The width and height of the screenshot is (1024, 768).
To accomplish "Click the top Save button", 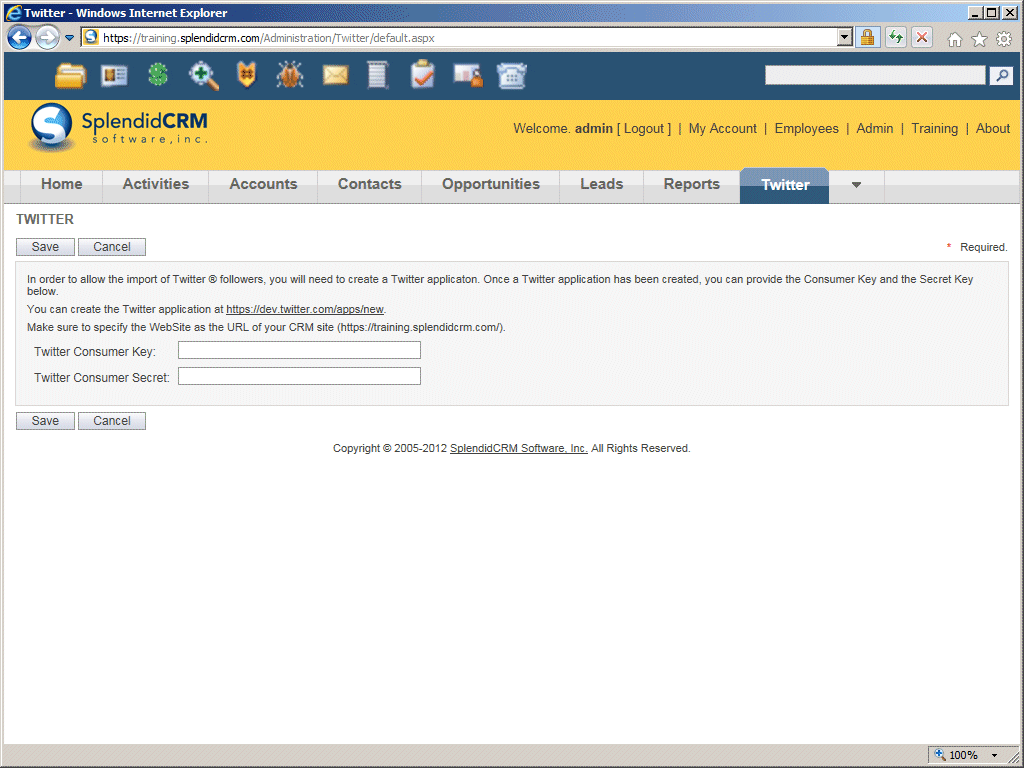I will coord(45,247).
